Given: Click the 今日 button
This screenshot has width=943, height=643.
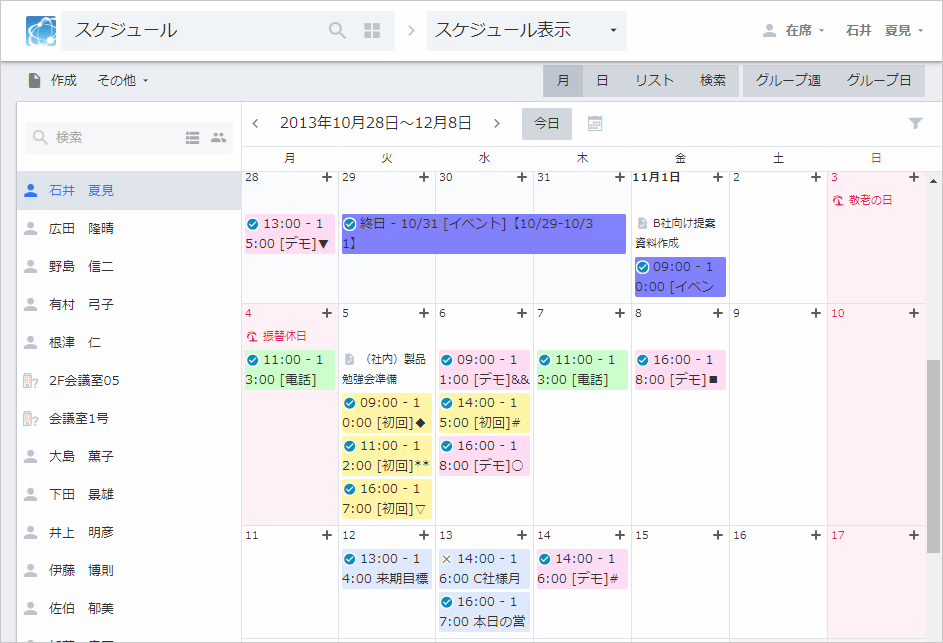Looking at the screenshot, I should (x=546, y=123).
